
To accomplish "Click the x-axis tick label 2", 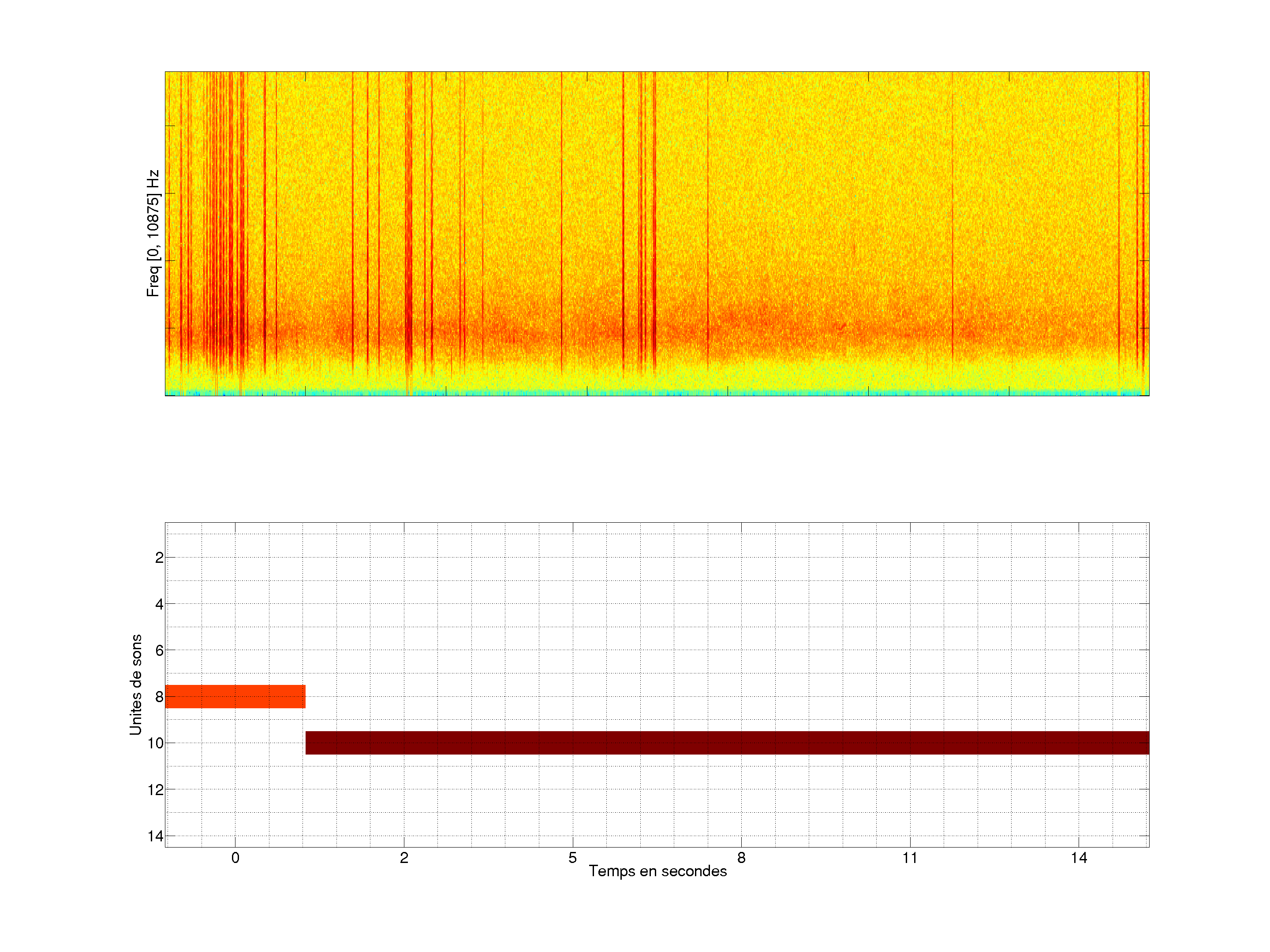I will coord(403,858).
